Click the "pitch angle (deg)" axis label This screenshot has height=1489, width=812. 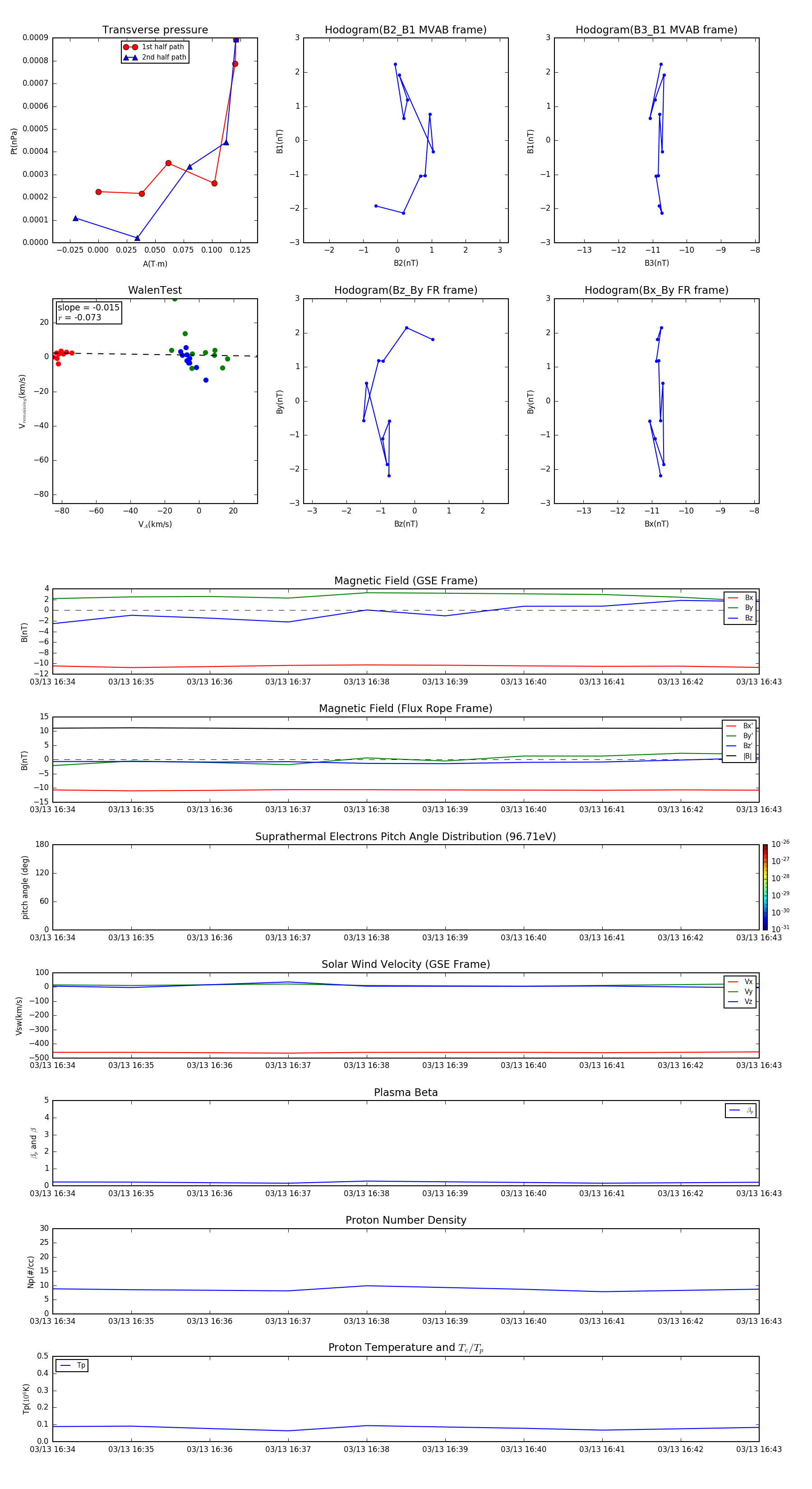click(x=25, y=887)
